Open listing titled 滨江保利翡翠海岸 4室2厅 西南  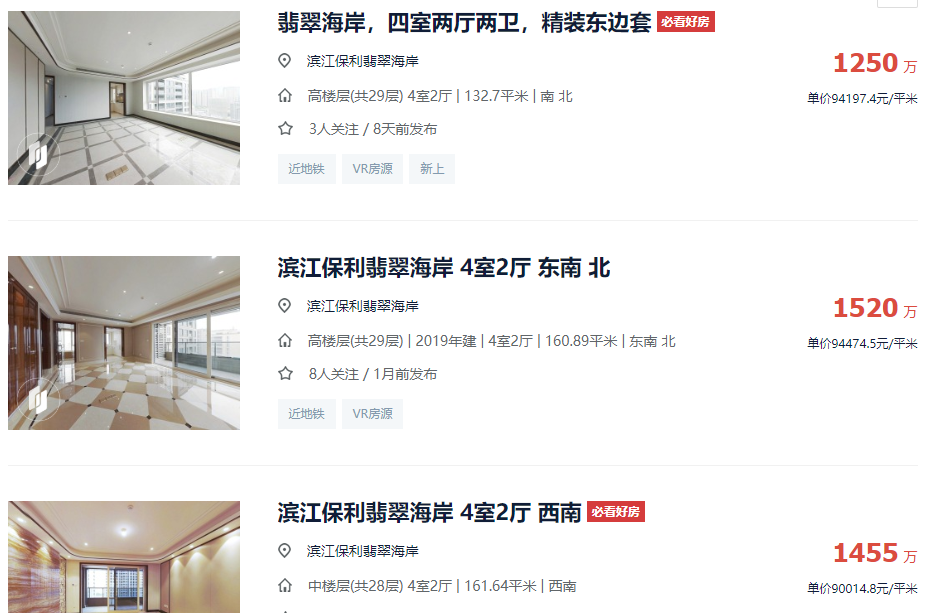pyautogui.click(x=429, y=513)
